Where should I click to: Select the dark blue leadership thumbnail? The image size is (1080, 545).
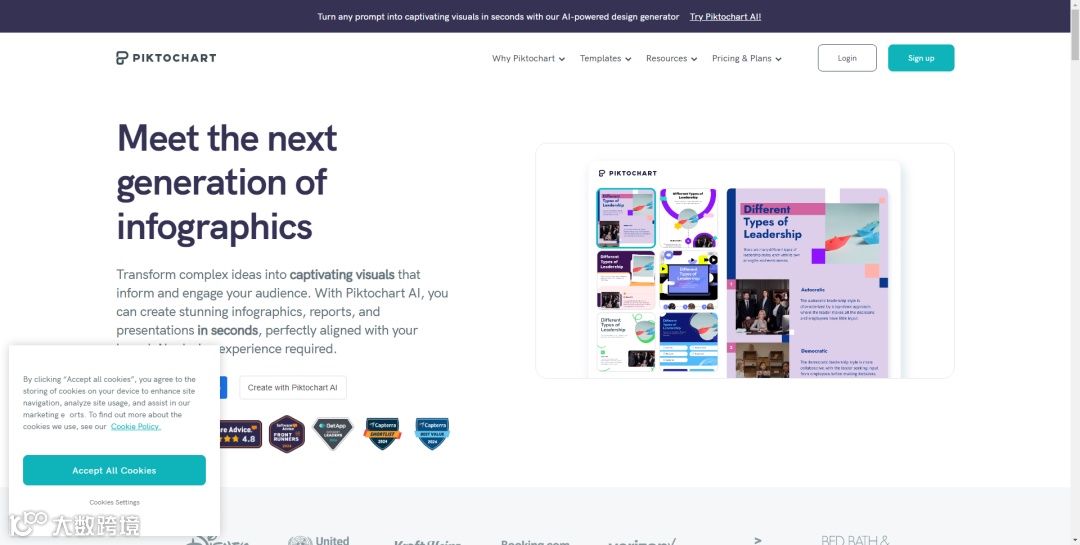pos(689,342)
